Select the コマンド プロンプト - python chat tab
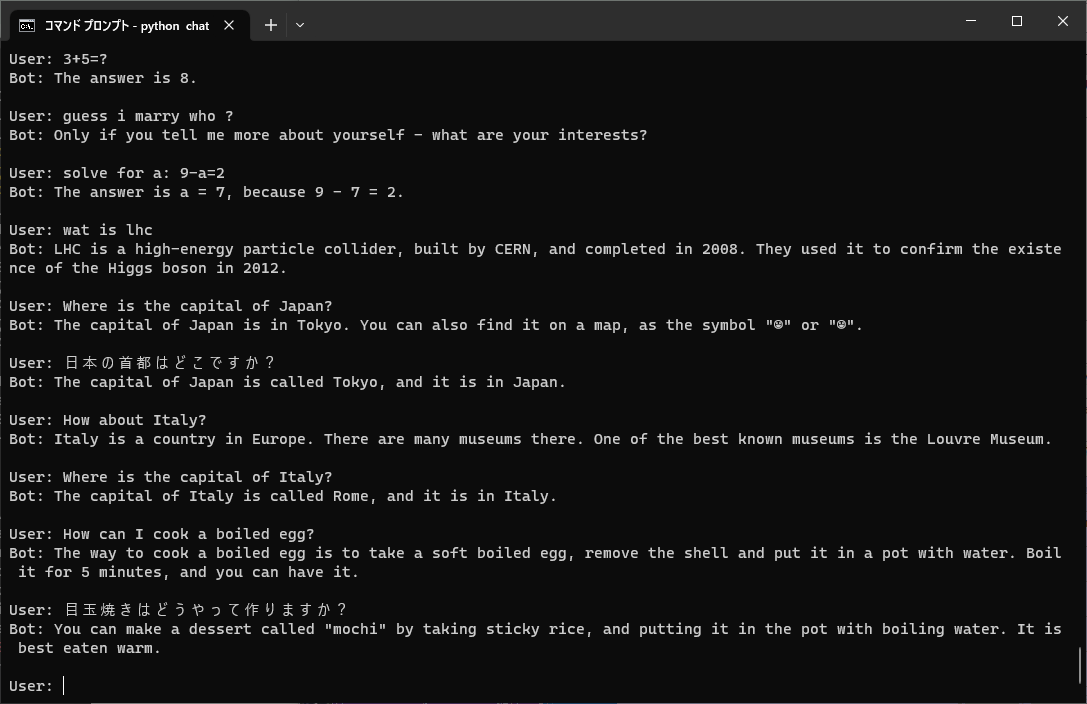1087x704 pixels. (128, 25)
